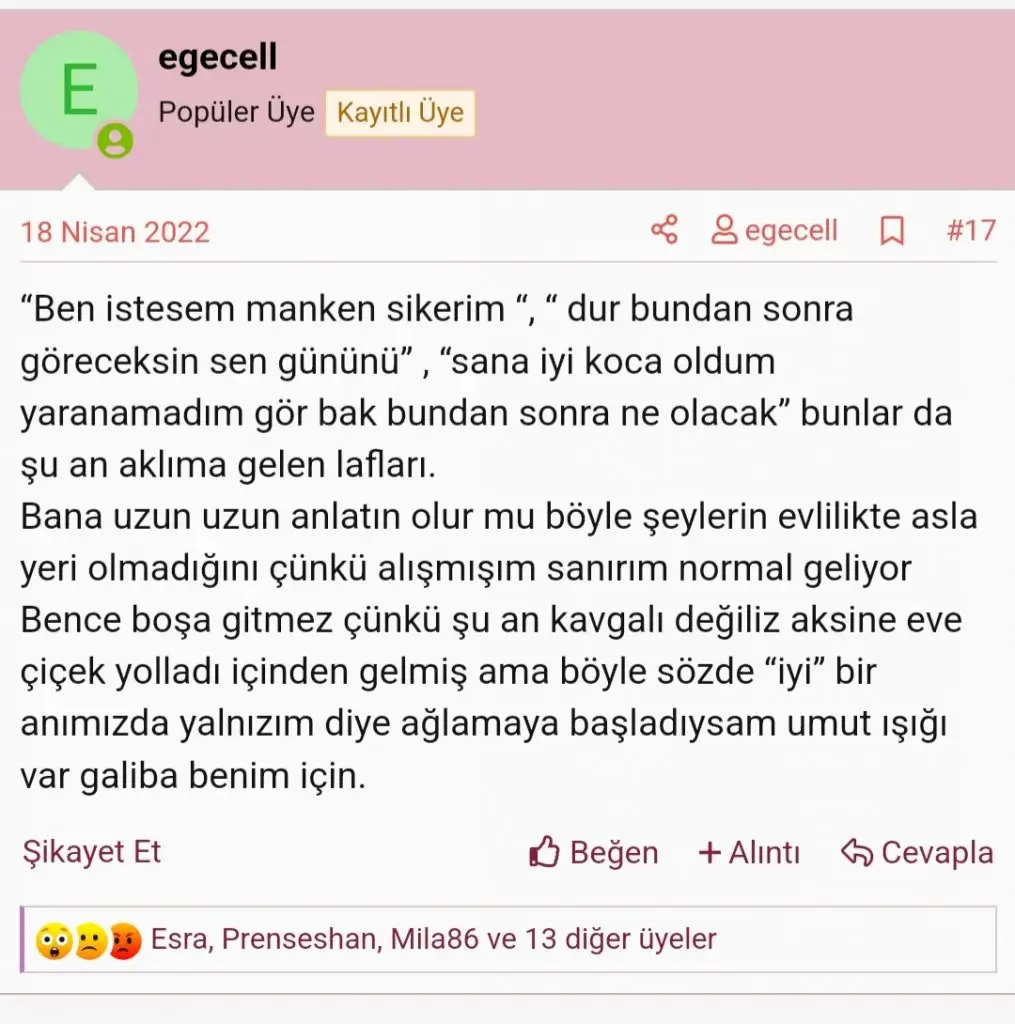
Task: Click the reply arrow icon beside Cevapla
Action: coord(857,852)
